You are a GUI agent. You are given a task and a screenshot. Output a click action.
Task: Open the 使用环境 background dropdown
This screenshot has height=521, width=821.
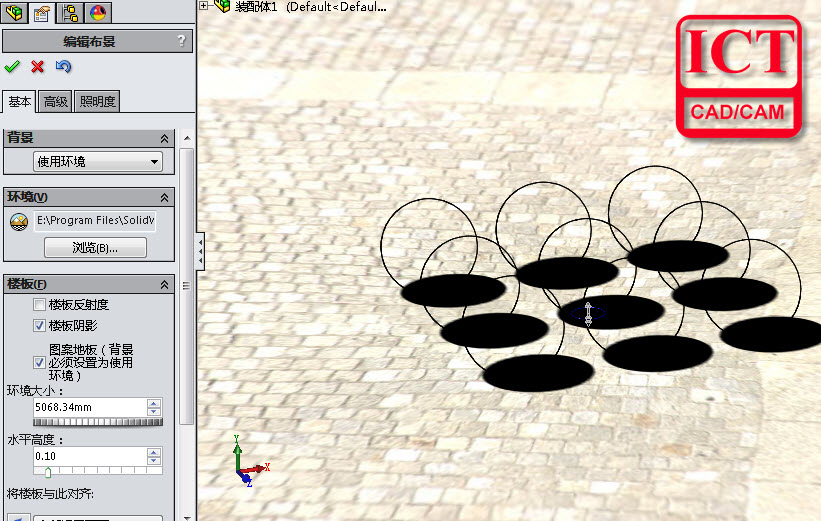click(x=98, y=162)
